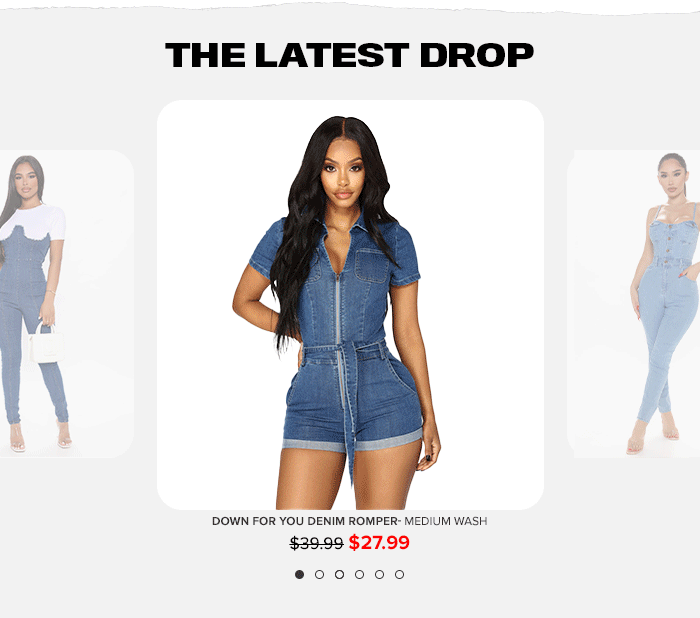The height and width of the screenshot is (618, 700).
Task: Click the Medium Wash variant text
Action: [446, 521]
